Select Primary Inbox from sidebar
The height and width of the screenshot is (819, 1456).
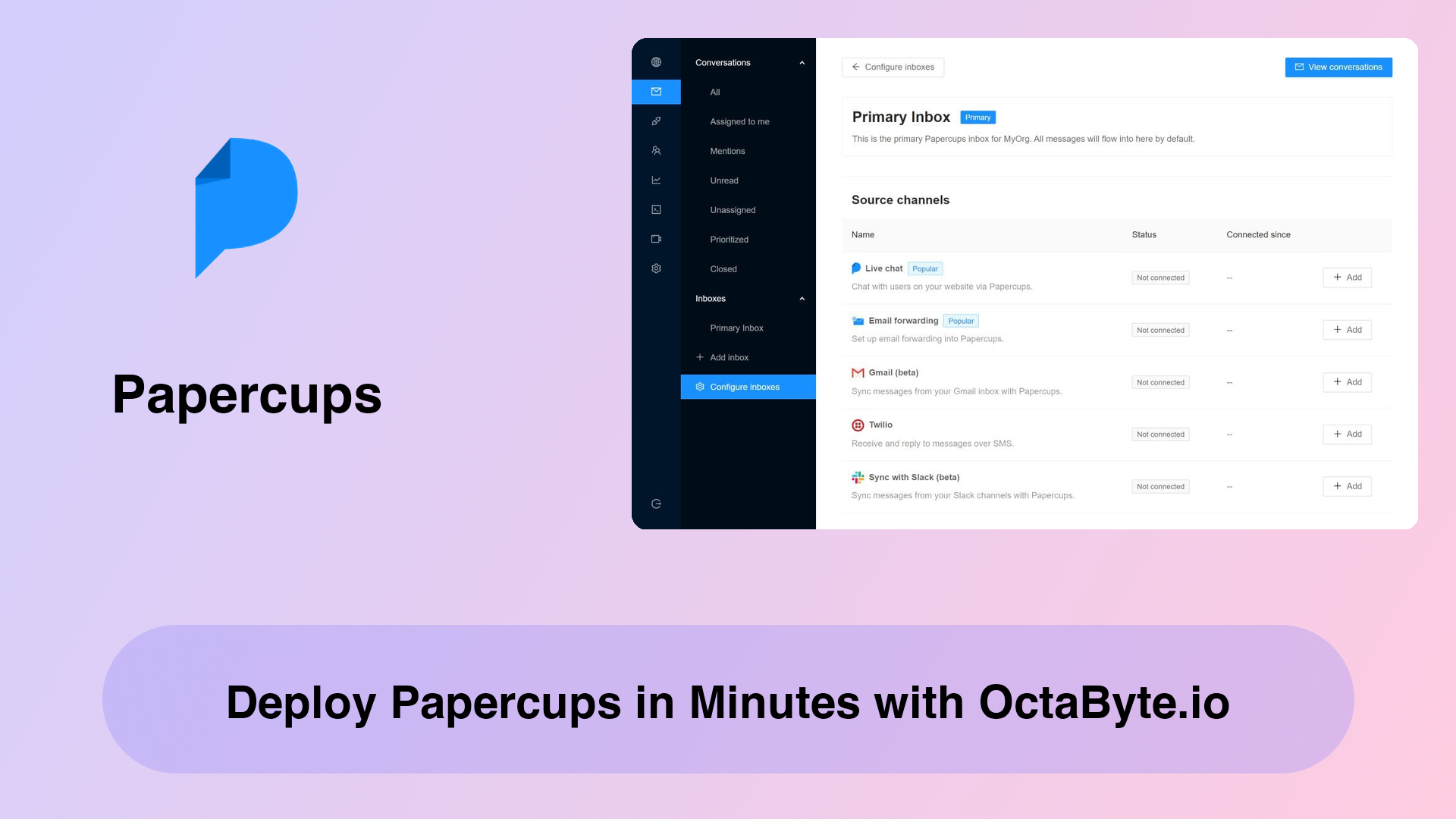(x=736, y=327)
